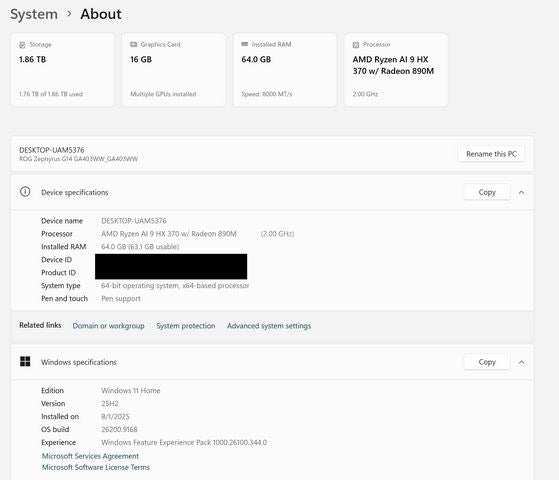Go back to System breadcrumb
Screen dimensions: 559x480
tap(34, 14)
